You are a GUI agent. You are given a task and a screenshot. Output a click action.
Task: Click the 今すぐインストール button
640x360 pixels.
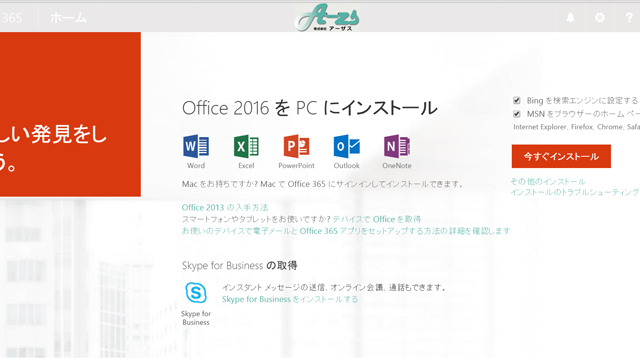[x=561, y=156]
